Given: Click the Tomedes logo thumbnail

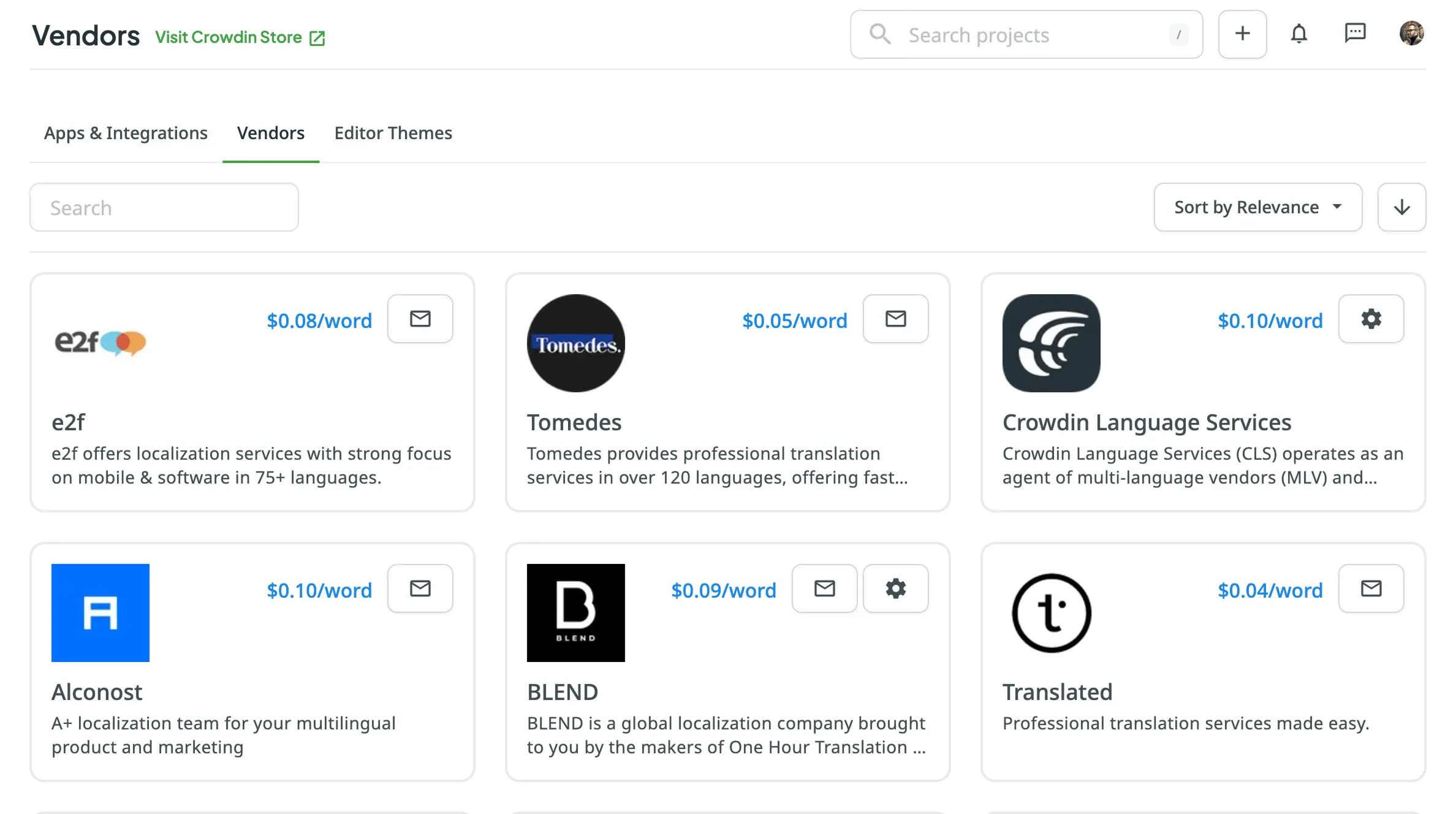Looking at the screenshot, I should [575, 343].
